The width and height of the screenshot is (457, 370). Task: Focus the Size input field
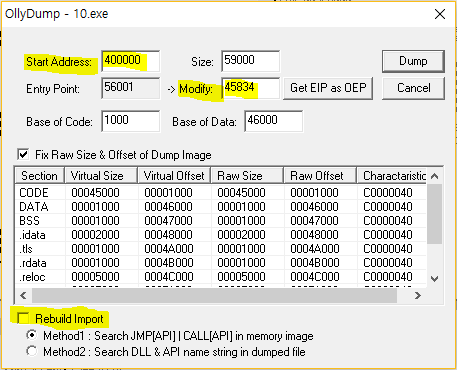[x=251, y=61]
